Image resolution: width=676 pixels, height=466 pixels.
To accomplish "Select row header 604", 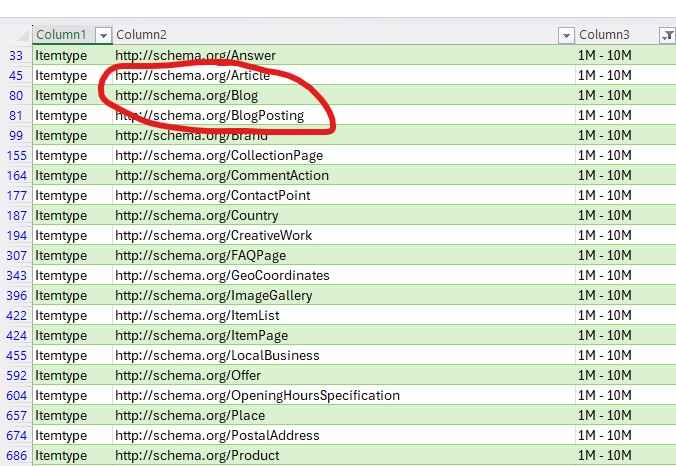I will [16, 395].
